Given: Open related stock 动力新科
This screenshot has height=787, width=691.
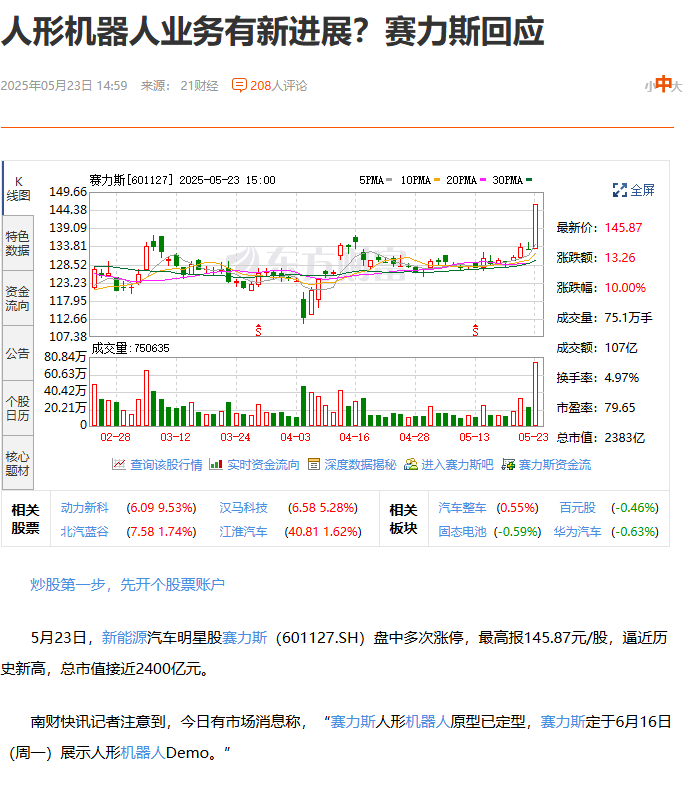Looking at the screenshot, I should (x=84, y=508).
